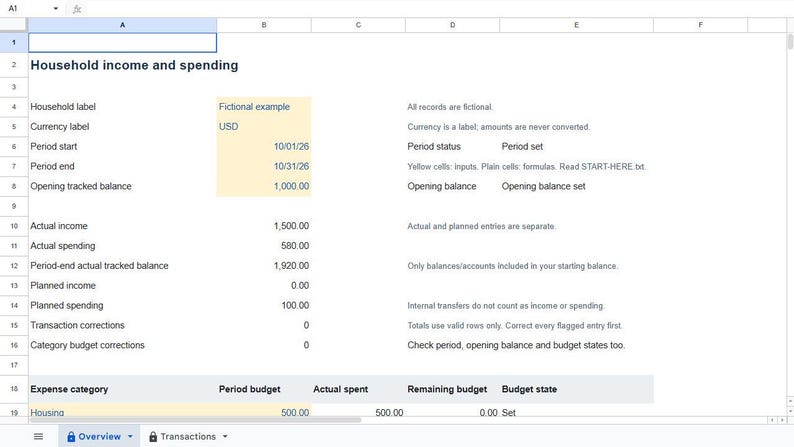Click horizontal scroll left arrow

click(772, 420)
